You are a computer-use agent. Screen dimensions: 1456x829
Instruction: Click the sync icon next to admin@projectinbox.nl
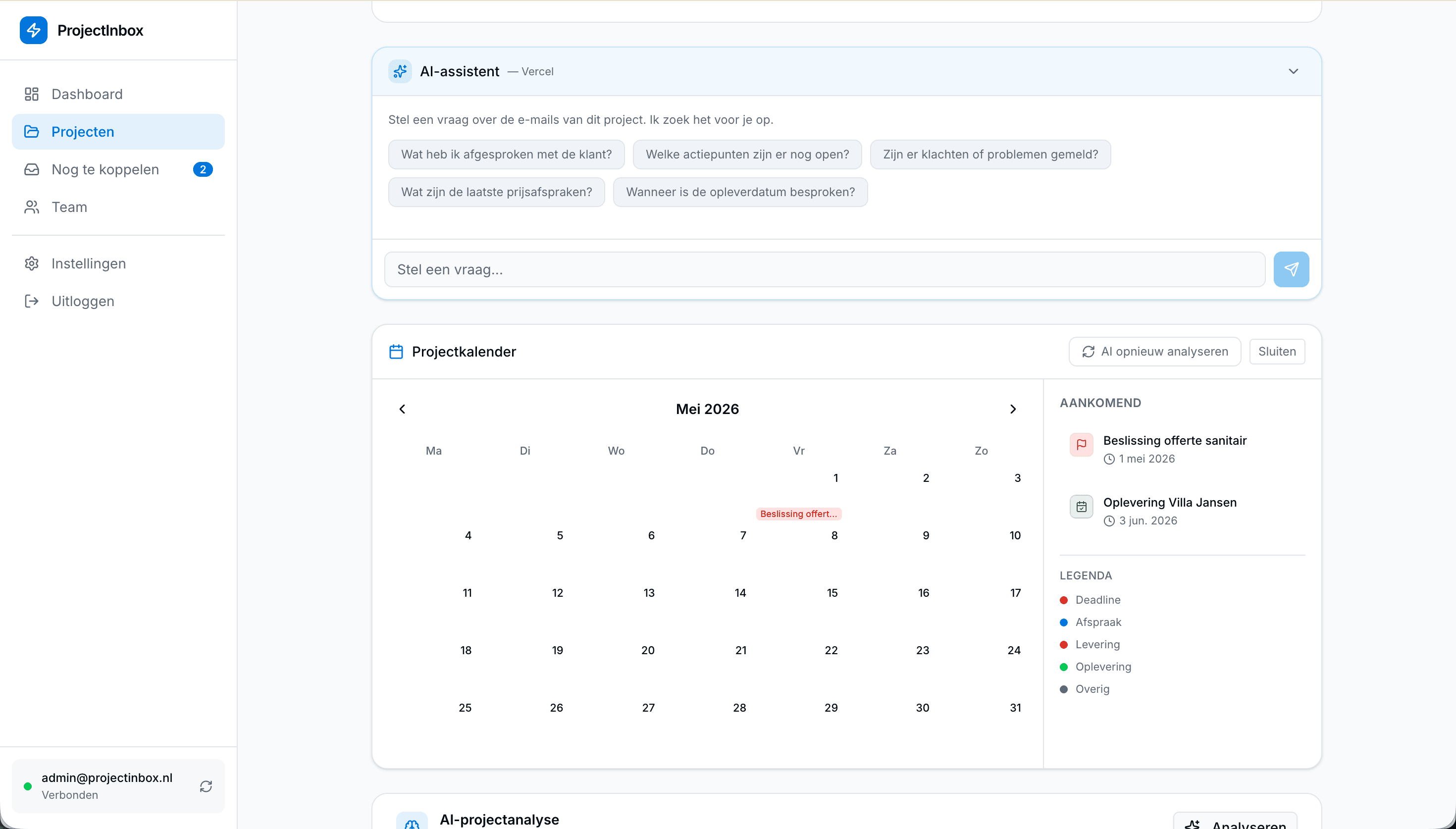(207, 786)
